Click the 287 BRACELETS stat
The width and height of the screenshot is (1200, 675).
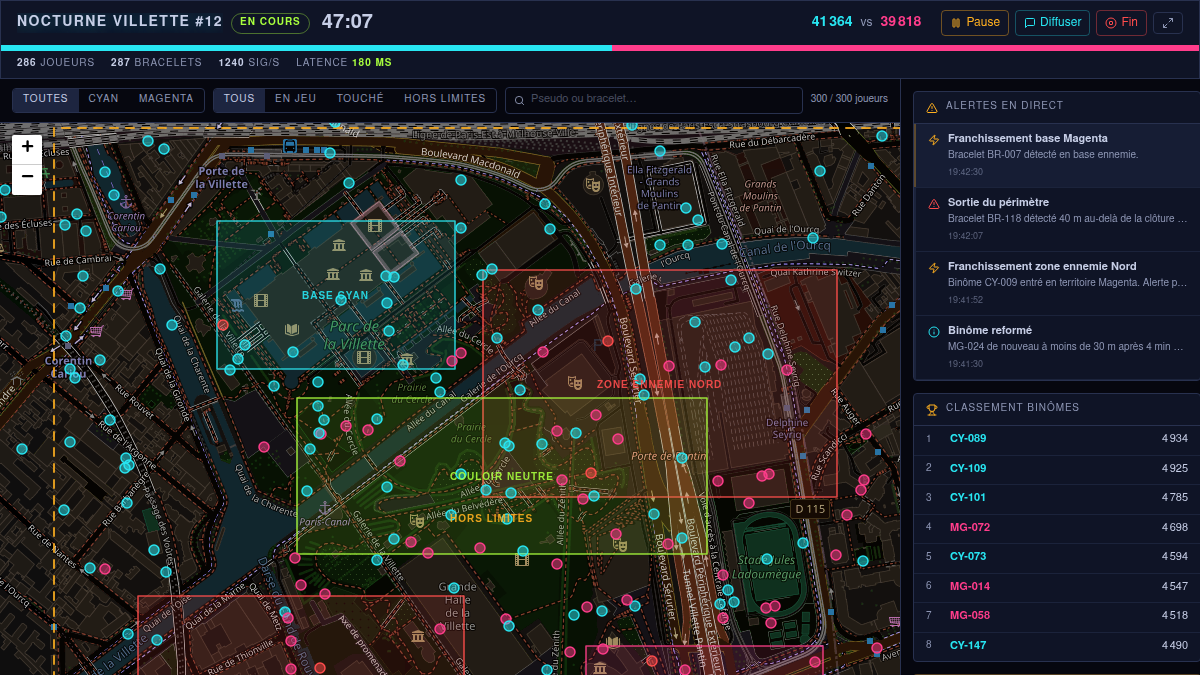156,63
